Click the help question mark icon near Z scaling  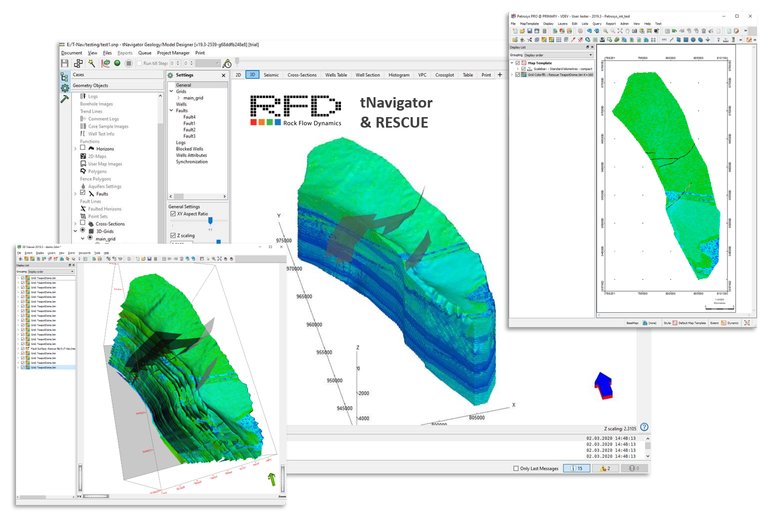pos(644,427)
